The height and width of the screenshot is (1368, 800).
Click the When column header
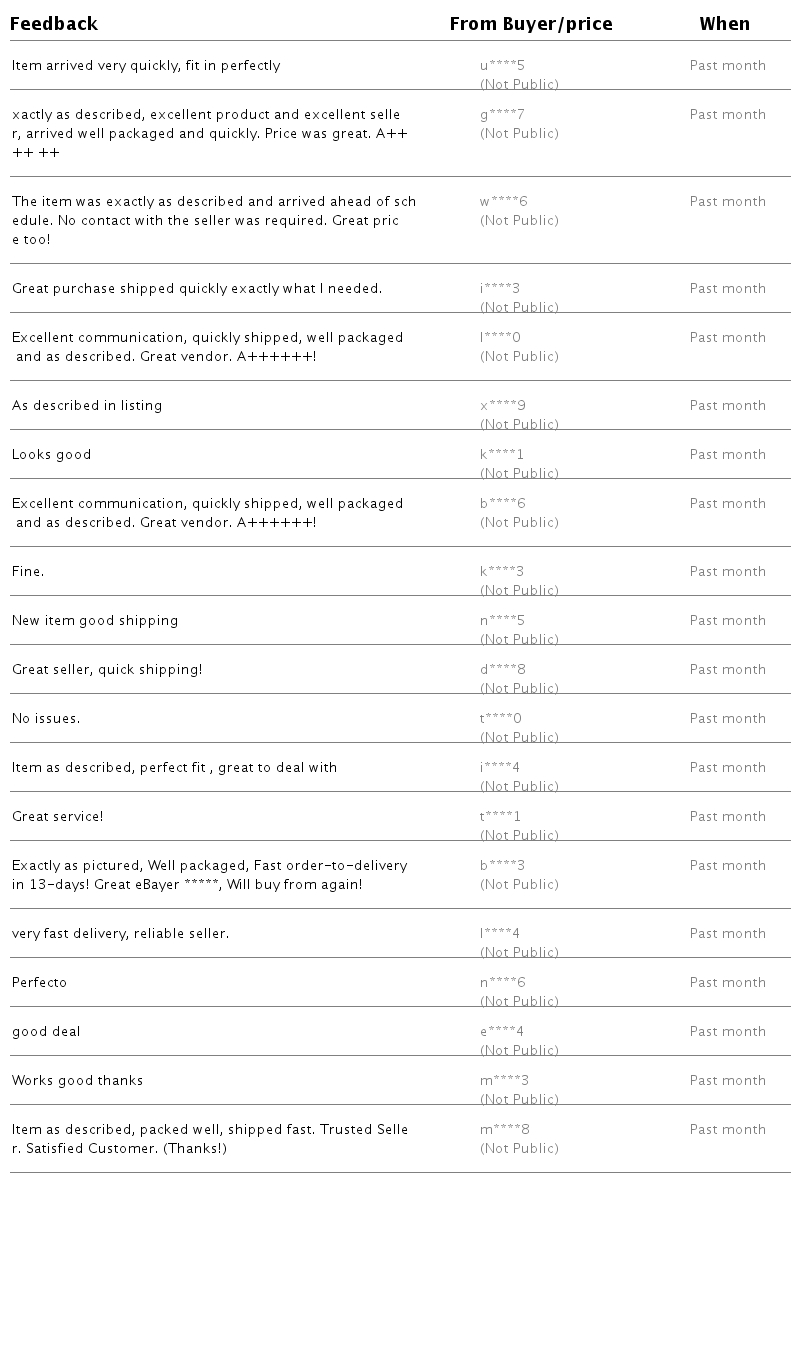pos(724,24)
